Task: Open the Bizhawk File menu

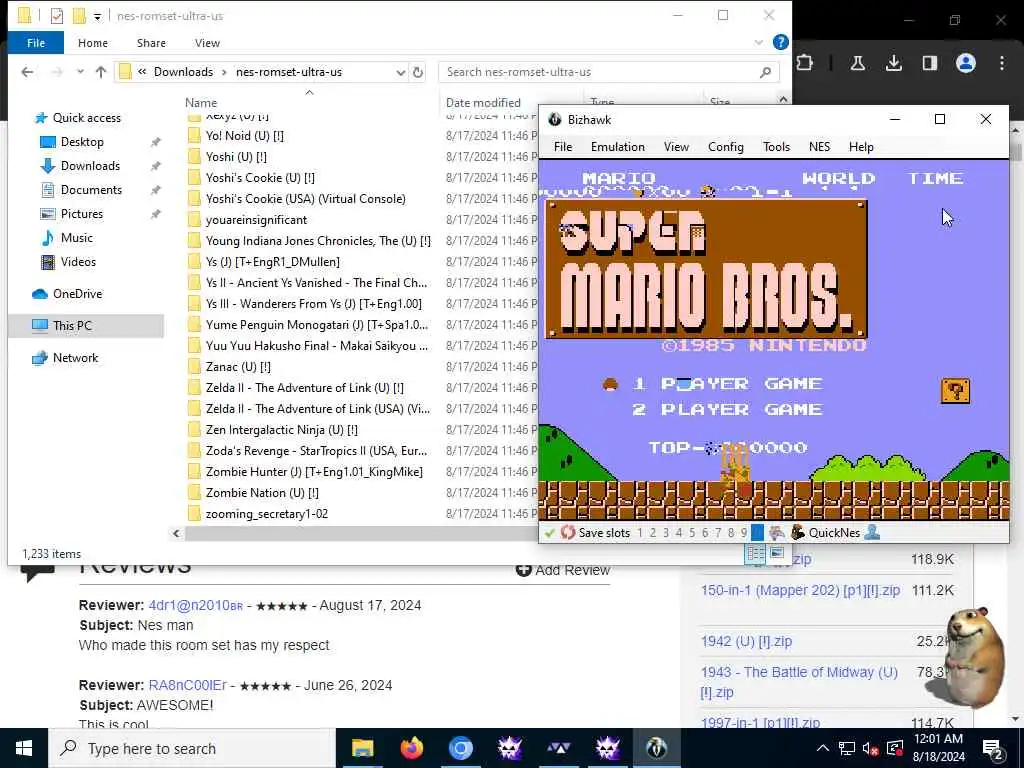Action: 563,147
